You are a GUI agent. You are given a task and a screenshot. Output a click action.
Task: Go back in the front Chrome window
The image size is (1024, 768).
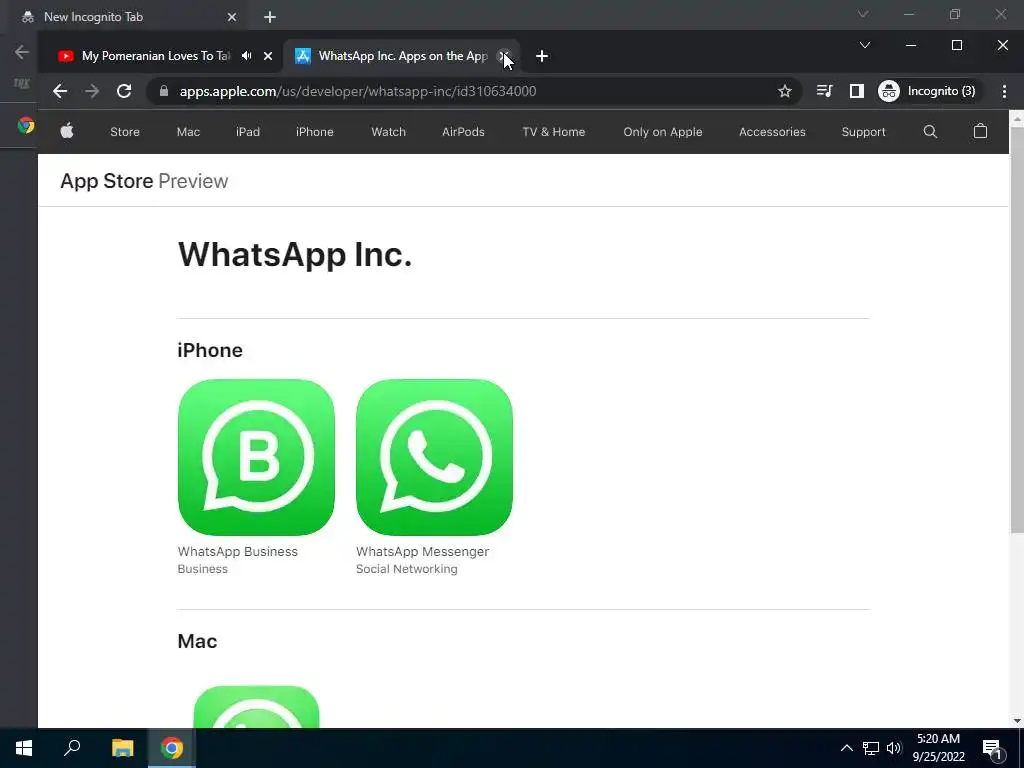[60, 91]
